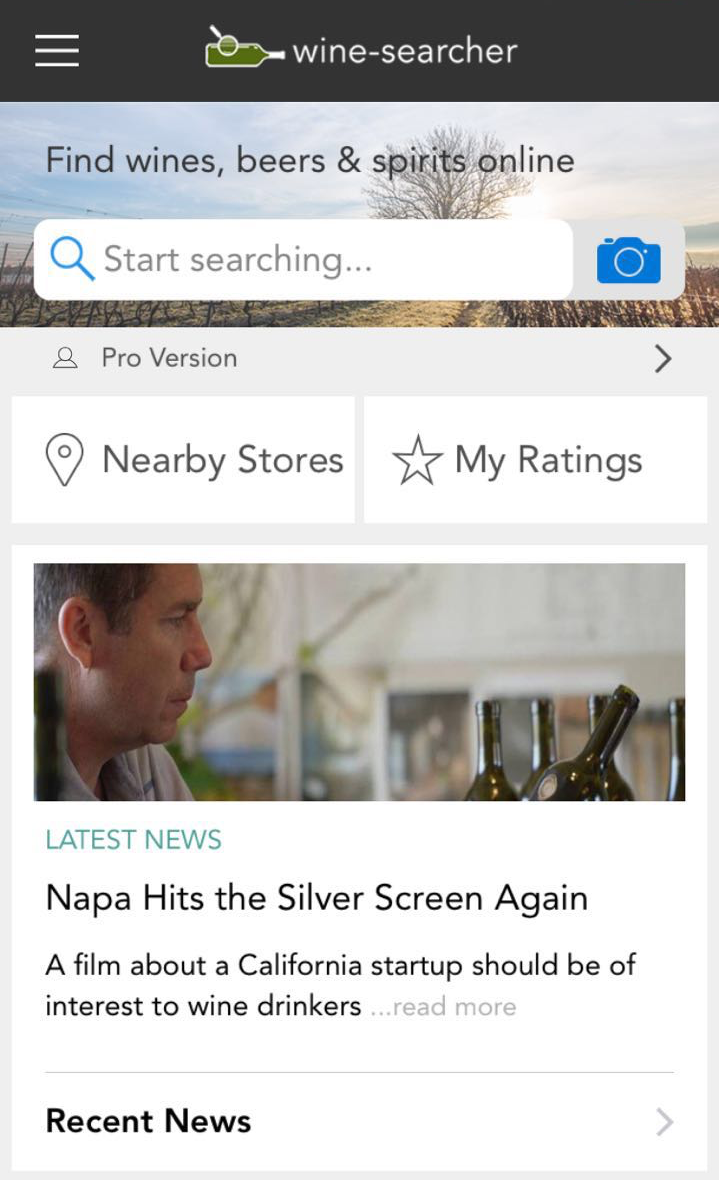Tap the Pro Version user icon
719x1180 pixels.
tap(65, 358)
